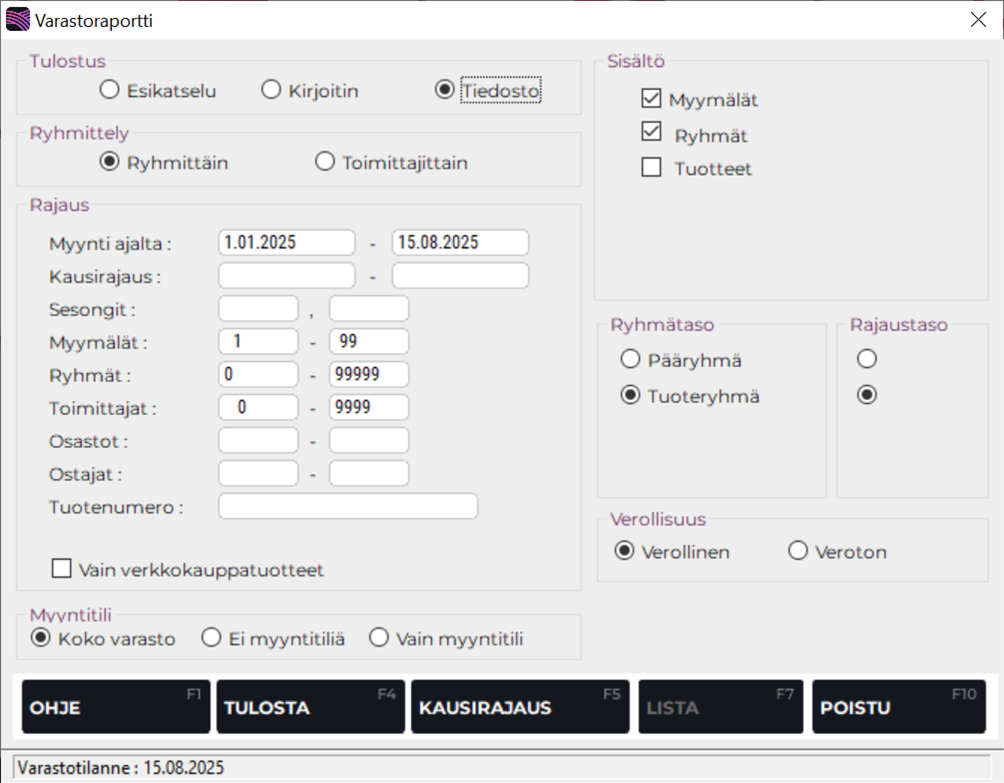Pick the upper Rajaustaso radio button

coord(866,359)
